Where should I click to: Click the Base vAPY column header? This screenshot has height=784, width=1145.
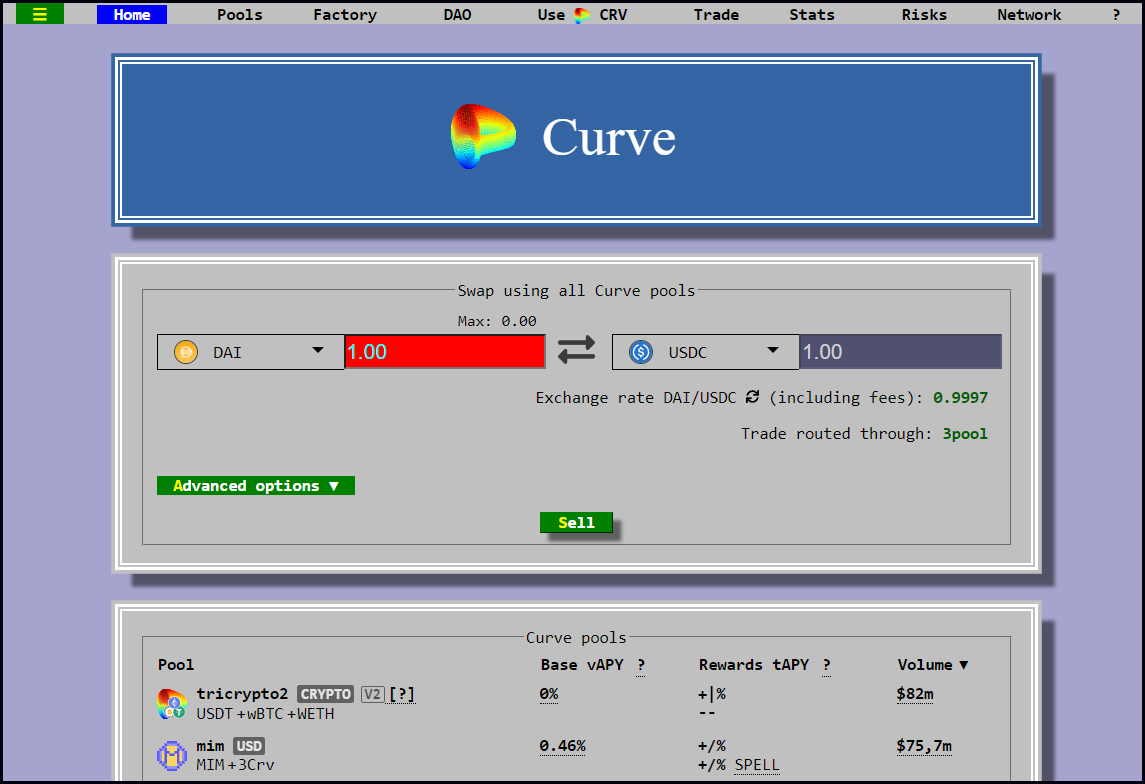coord(582,665)
